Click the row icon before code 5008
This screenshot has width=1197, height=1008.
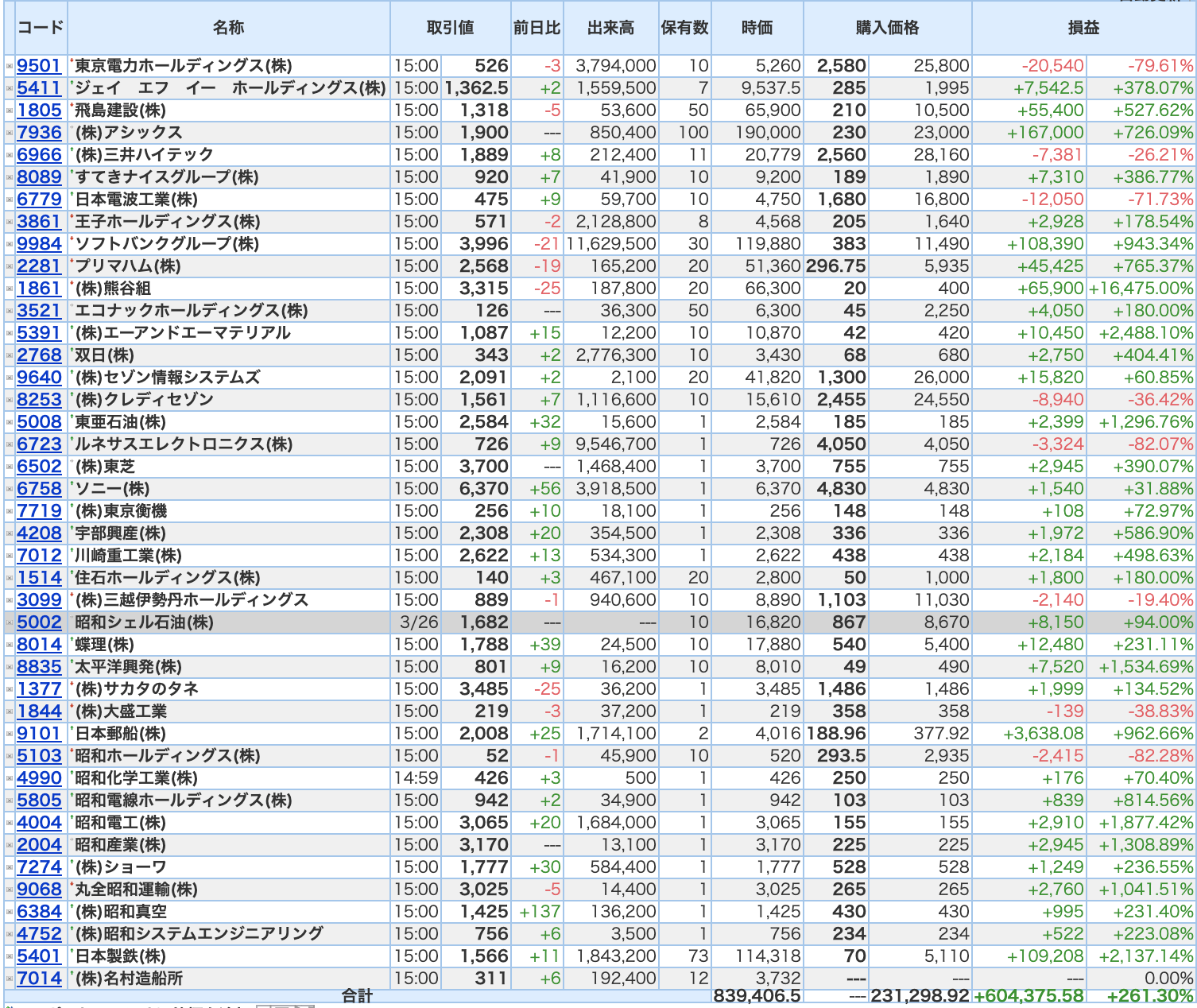click(x=10, y=422)
